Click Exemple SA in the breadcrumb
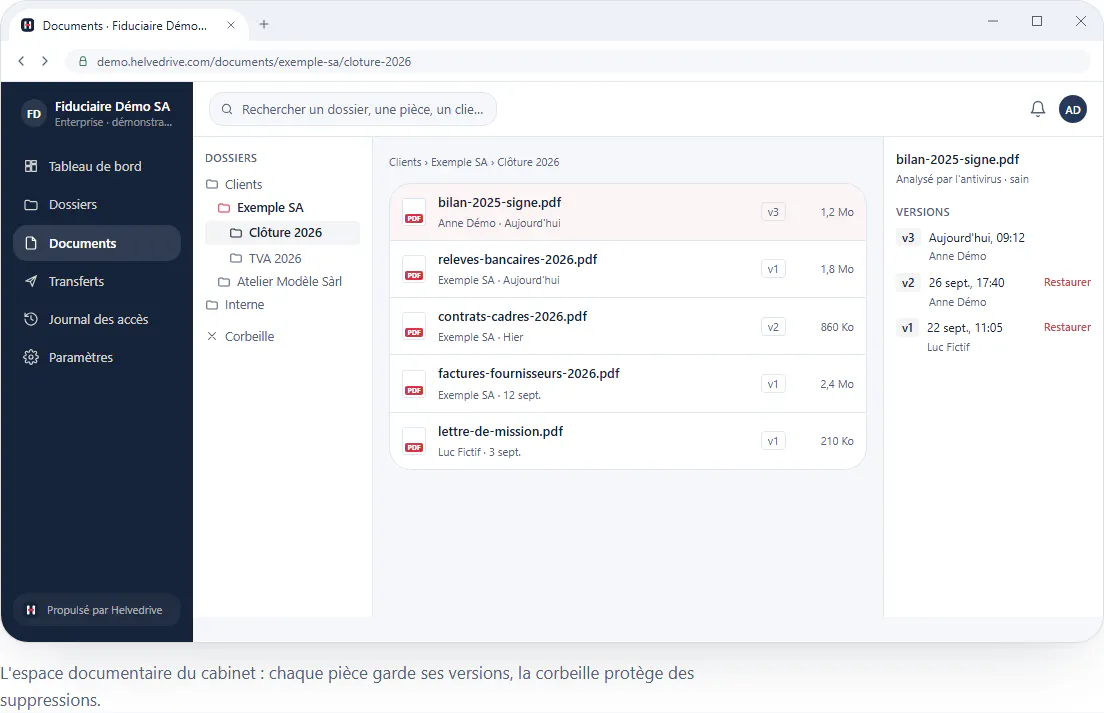Image resolution: width=1104 pixels, height=713 pixels. pos(459,162)
